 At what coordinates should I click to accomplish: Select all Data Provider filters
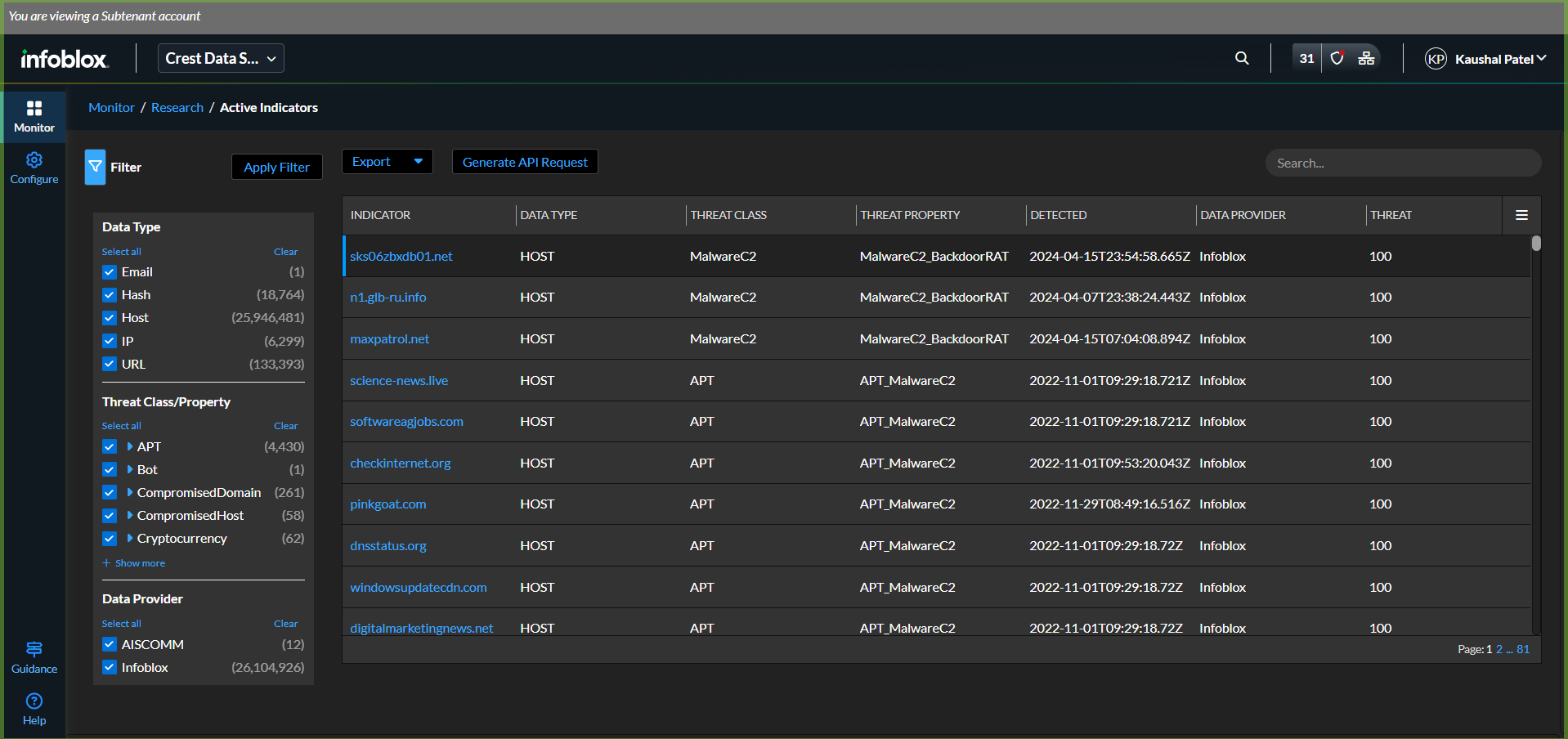click(122, 624)
